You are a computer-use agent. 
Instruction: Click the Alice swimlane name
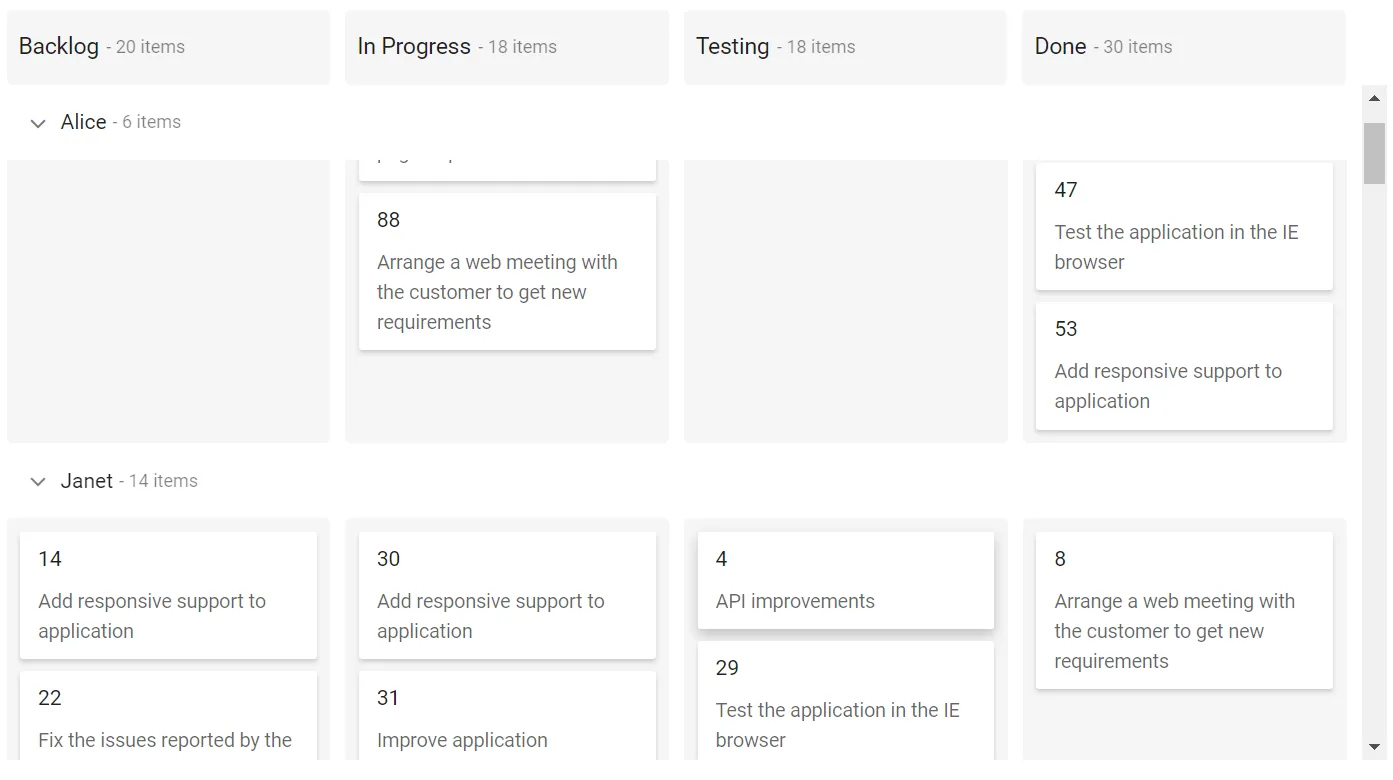(x=83, y=122)
